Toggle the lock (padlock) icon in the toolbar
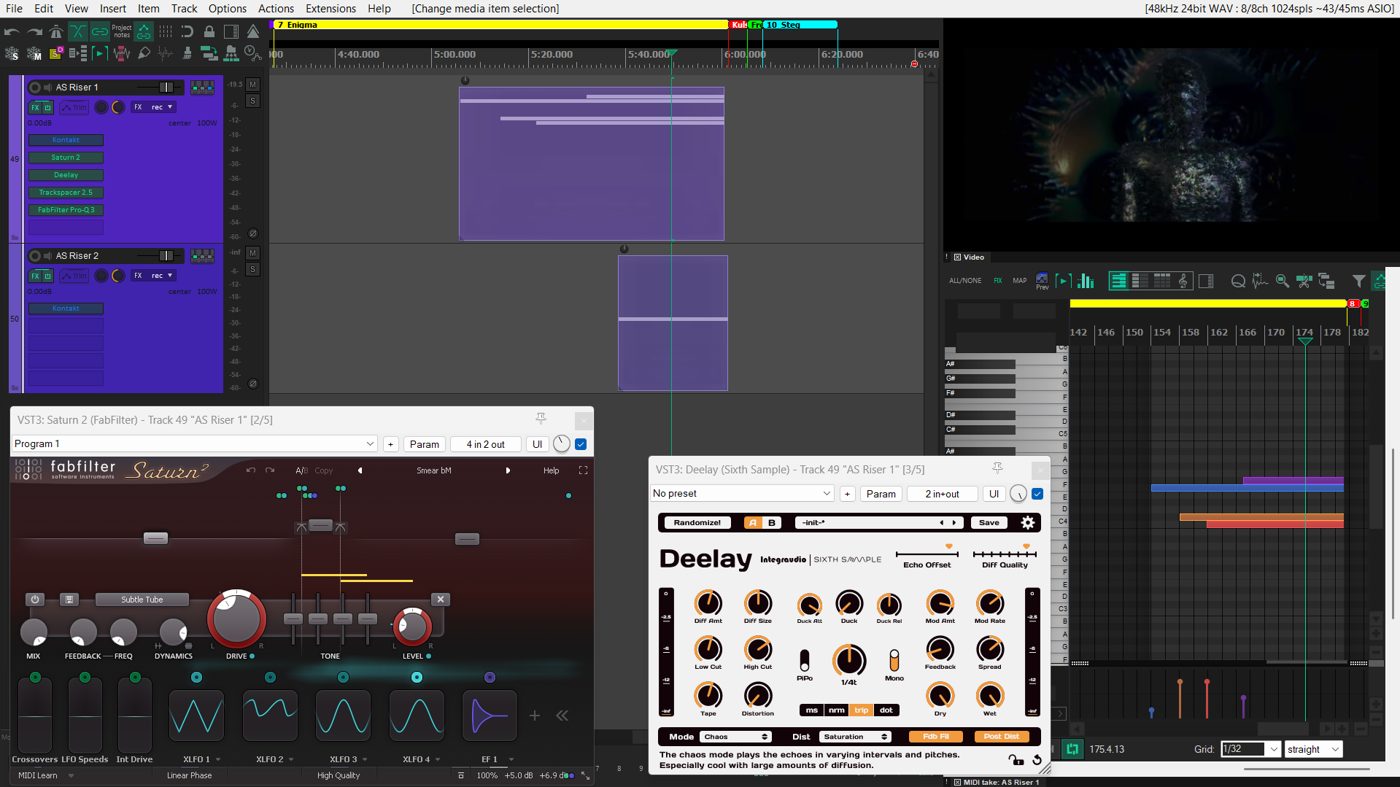Viewport: 1400px width, 787px height. tap(209, 32)
